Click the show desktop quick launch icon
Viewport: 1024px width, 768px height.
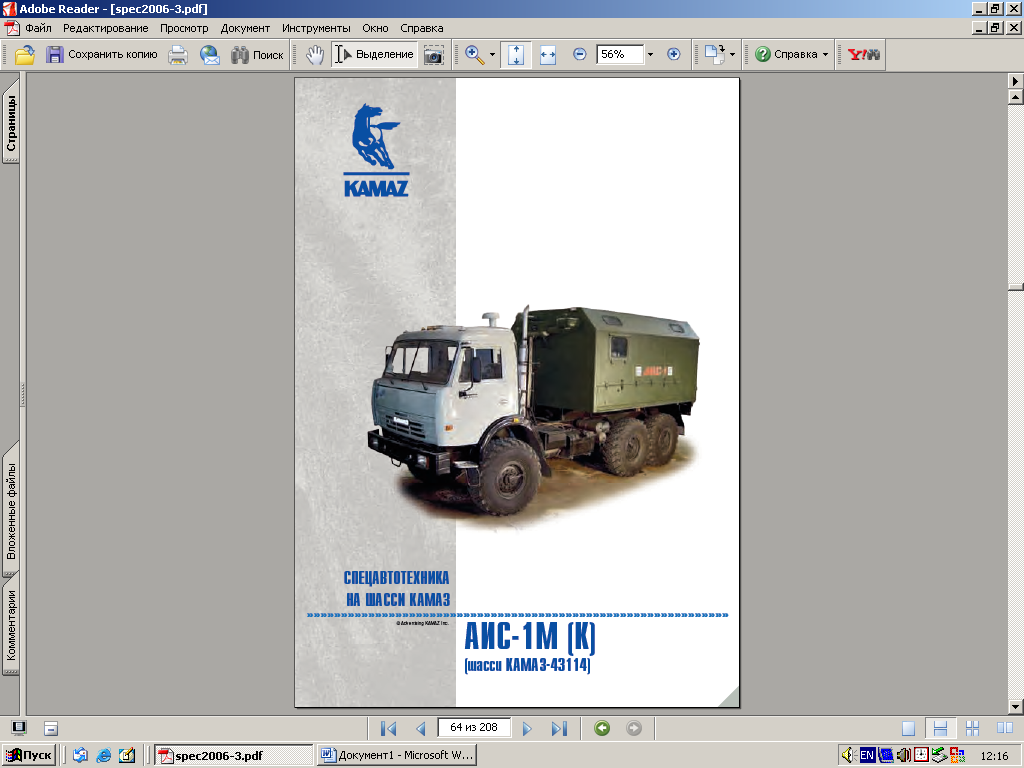tap(127, 756)
